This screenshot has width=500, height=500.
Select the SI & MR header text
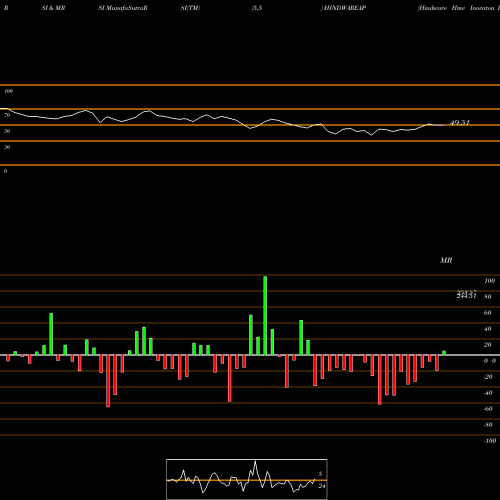(x=53, y=8)
